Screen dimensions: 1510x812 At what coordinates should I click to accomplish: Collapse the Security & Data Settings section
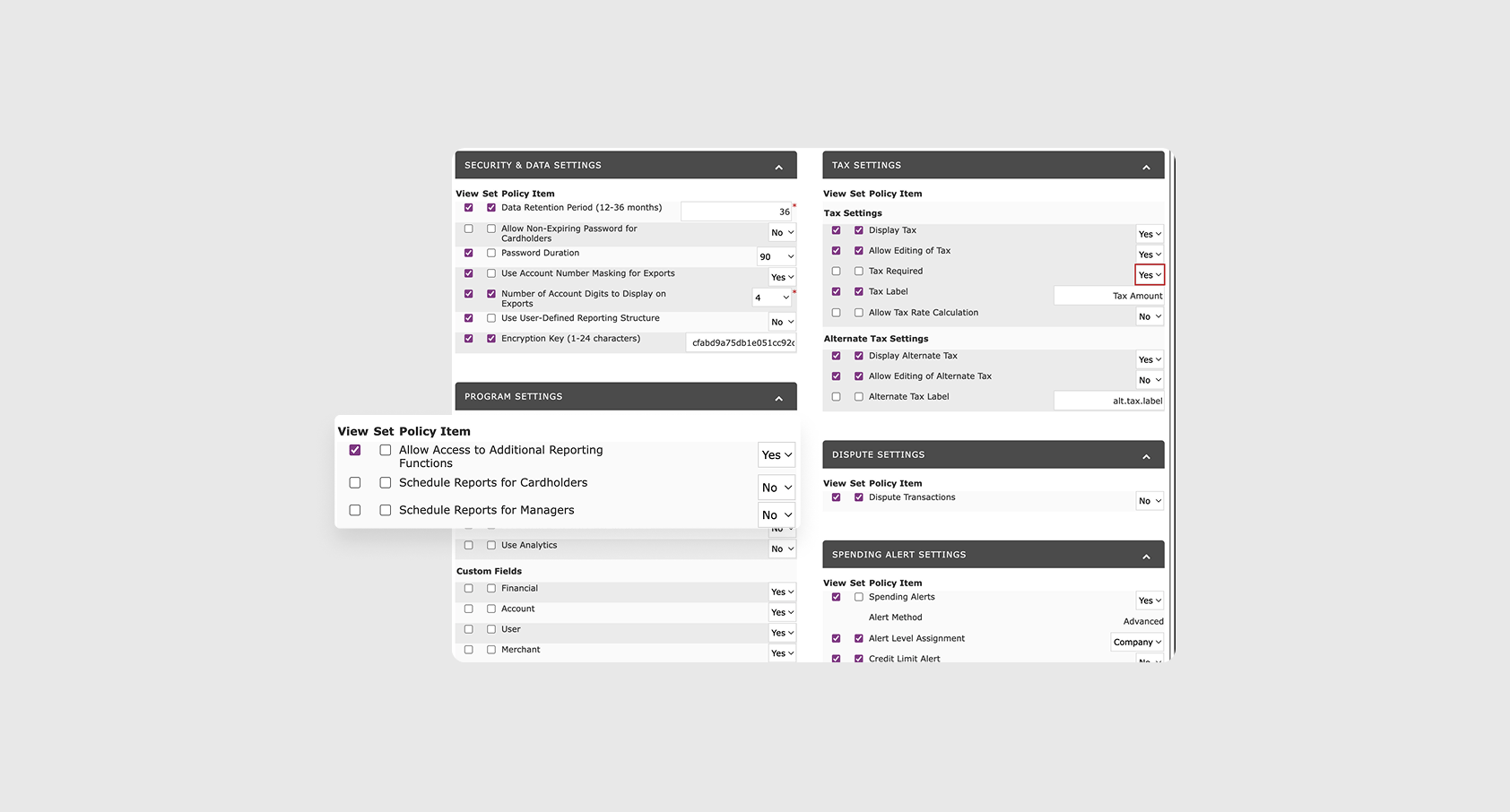coord(778,167)
